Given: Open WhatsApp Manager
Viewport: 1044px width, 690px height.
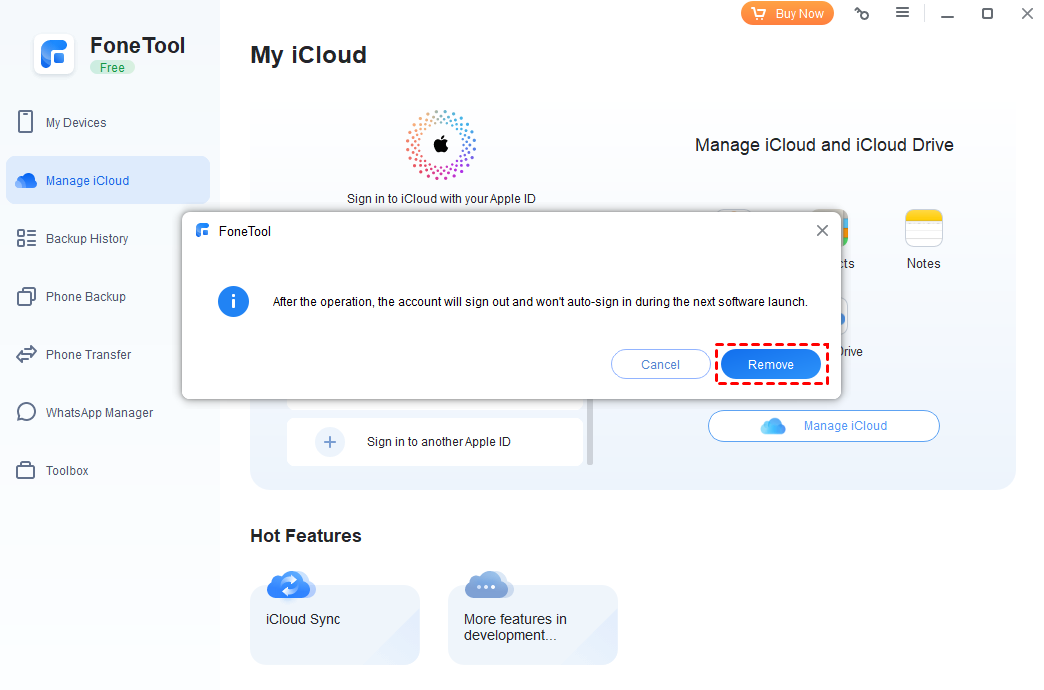Looking at the screenshot, I should (x=98, y=412).
